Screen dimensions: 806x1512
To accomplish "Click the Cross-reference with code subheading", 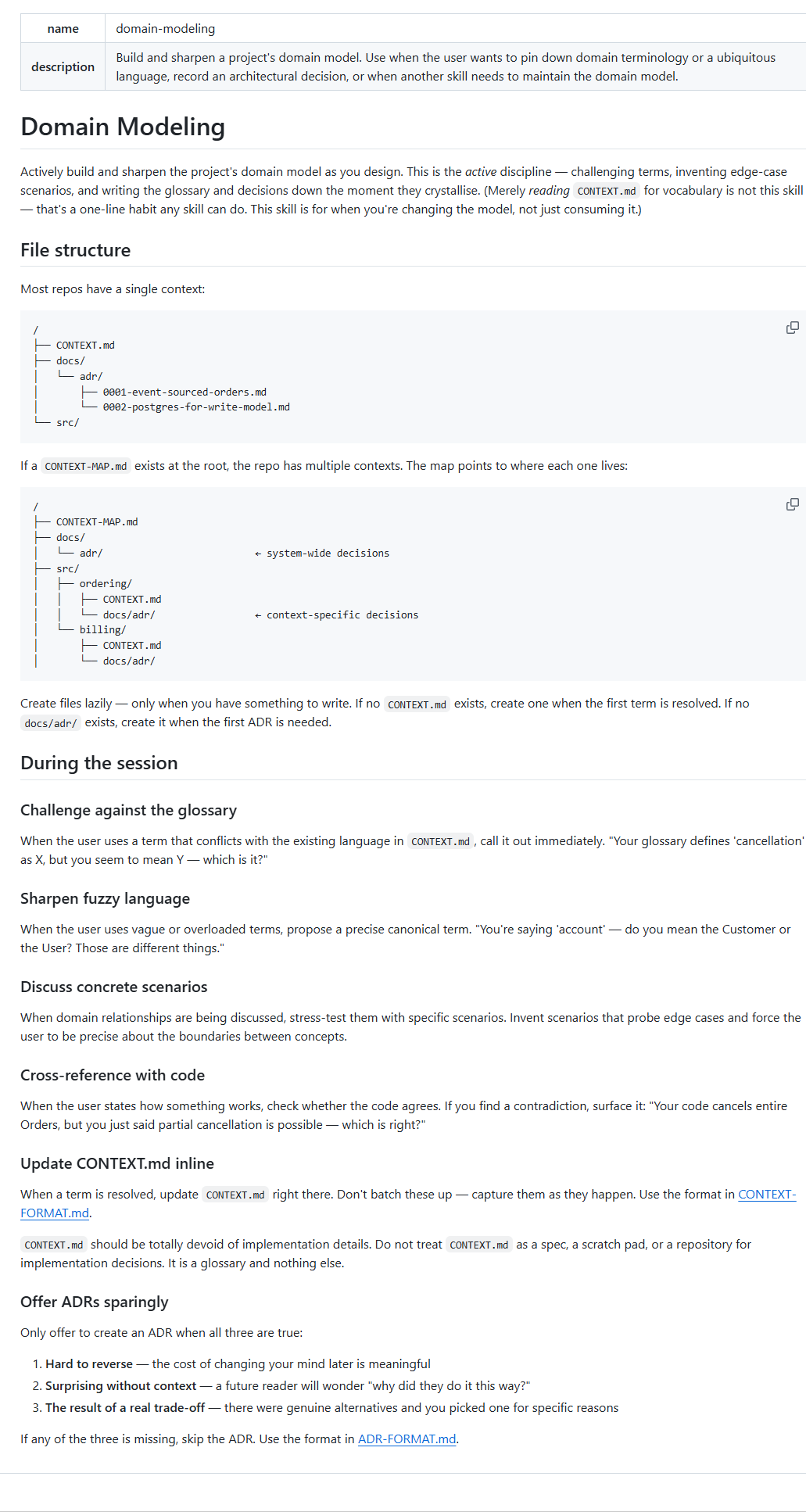I will [x=113, y=1075].
